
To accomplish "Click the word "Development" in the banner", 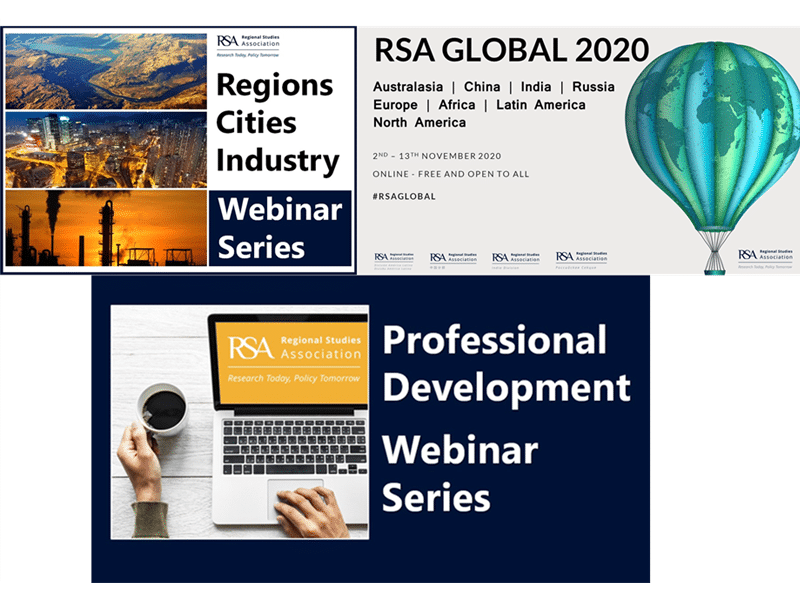I will [507, 389].
